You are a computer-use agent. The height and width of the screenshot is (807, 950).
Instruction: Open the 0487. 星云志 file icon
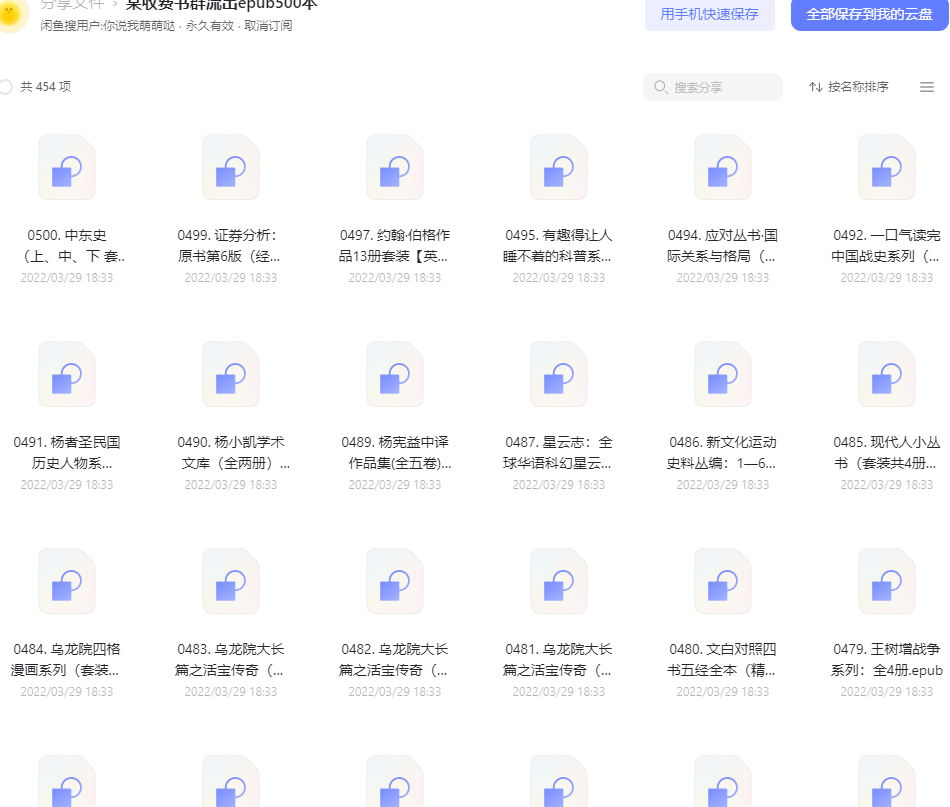point(559,374)
